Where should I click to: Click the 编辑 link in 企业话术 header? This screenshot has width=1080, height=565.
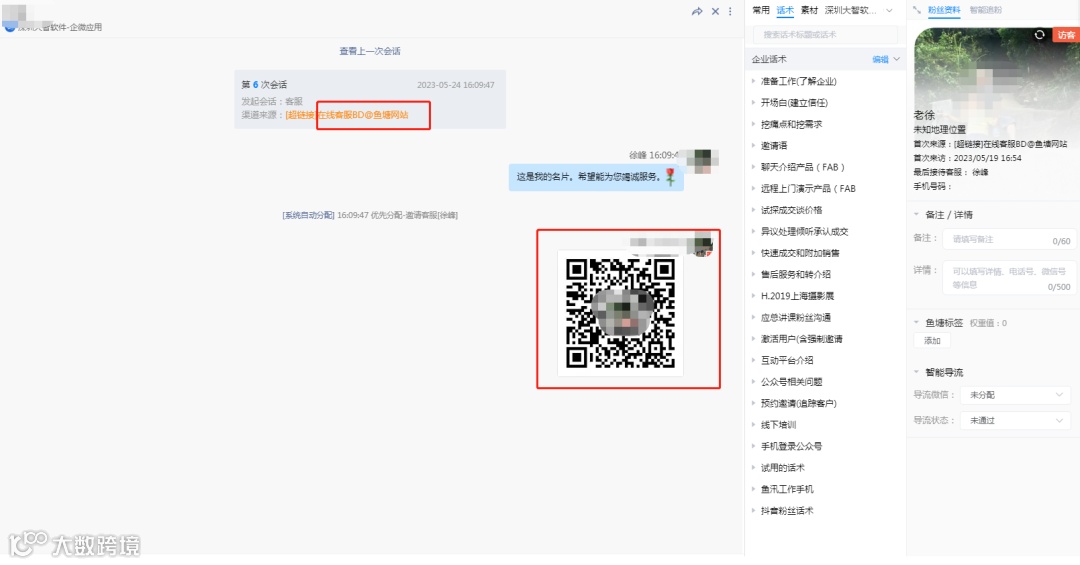coord(880,59)
